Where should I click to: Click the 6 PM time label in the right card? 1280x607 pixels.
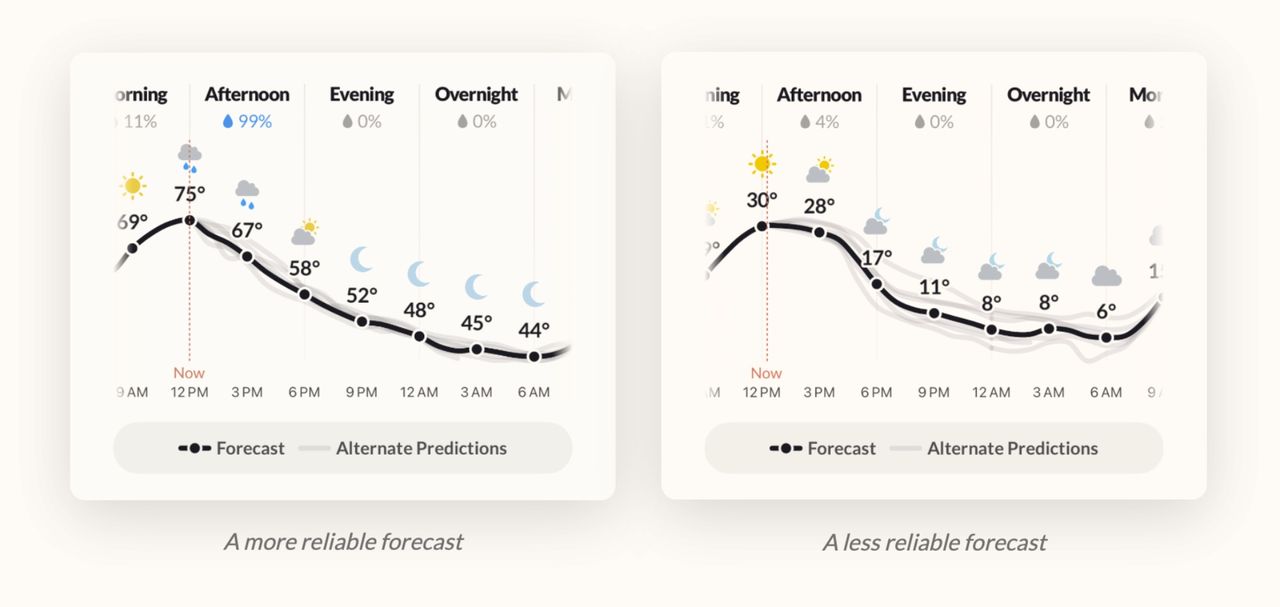[876, 393]
